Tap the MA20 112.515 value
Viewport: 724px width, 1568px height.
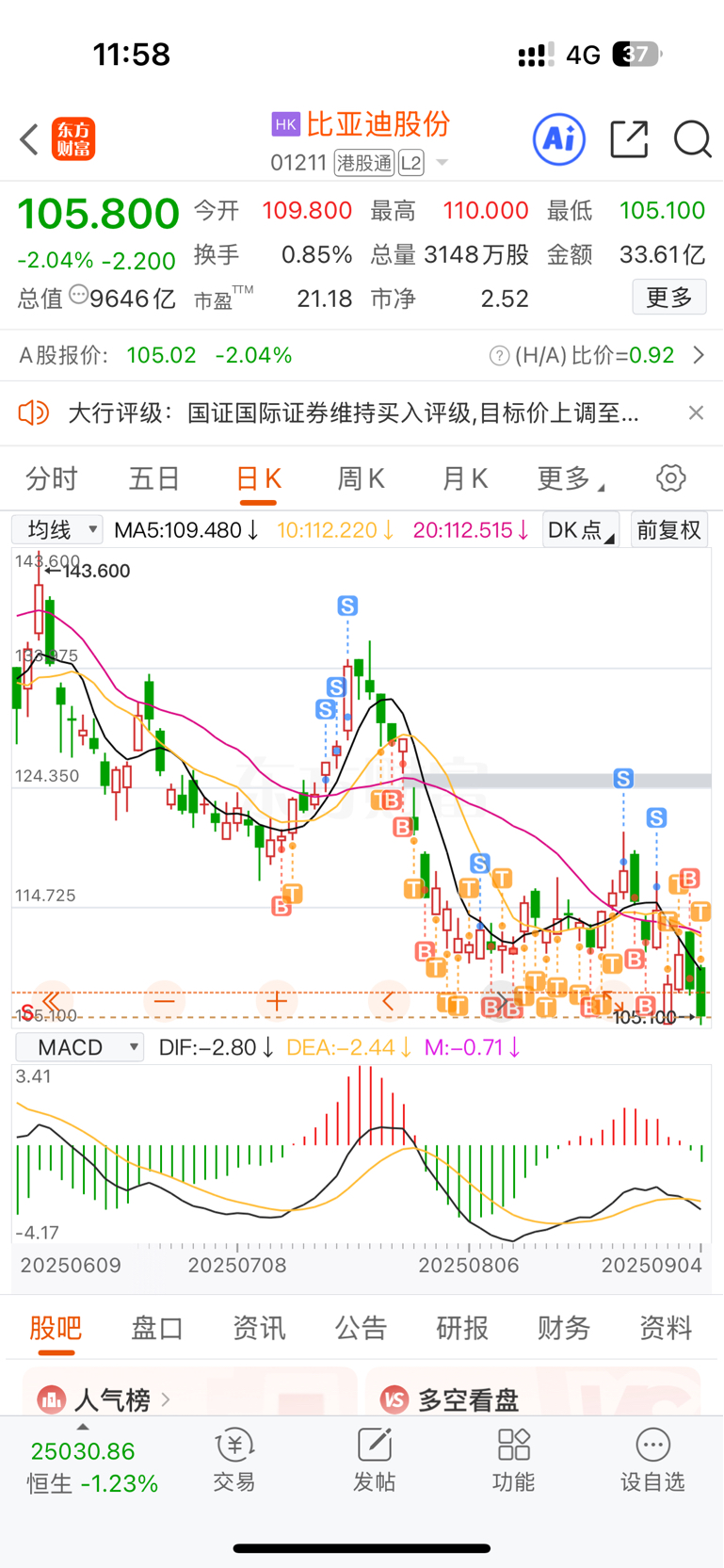coord(471,530)
